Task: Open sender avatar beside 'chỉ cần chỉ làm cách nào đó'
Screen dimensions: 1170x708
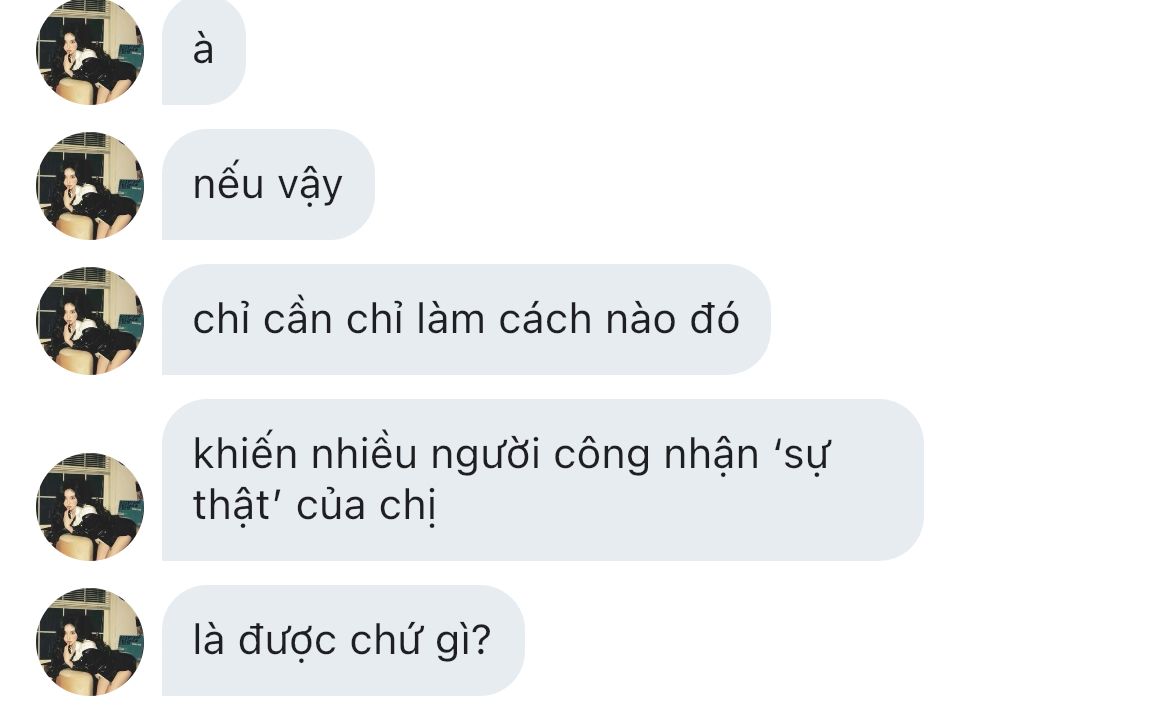Action: click(90, 321)
